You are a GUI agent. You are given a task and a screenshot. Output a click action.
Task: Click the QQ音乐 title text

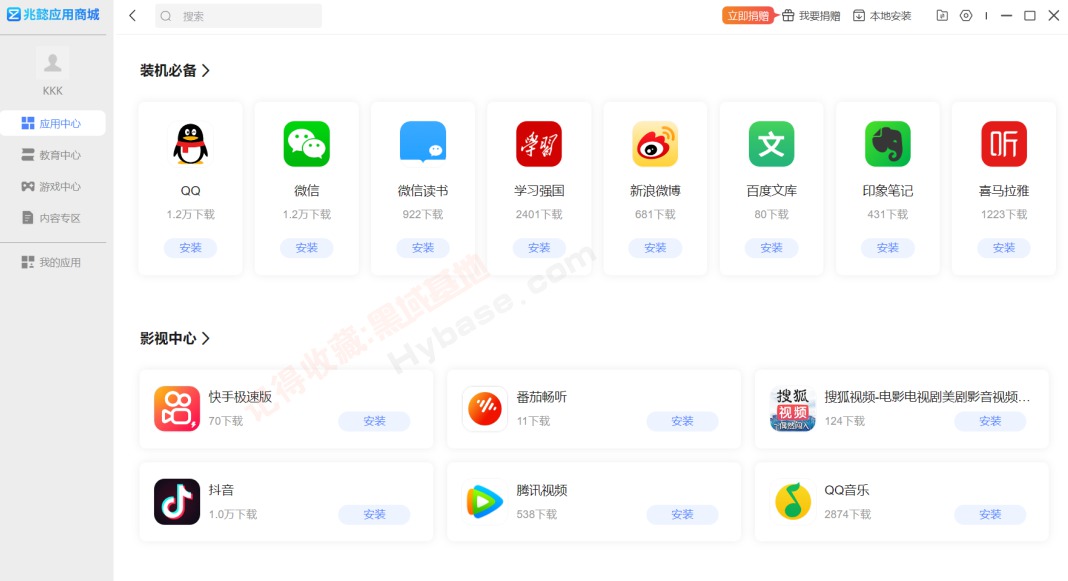[x=847, y=490]
